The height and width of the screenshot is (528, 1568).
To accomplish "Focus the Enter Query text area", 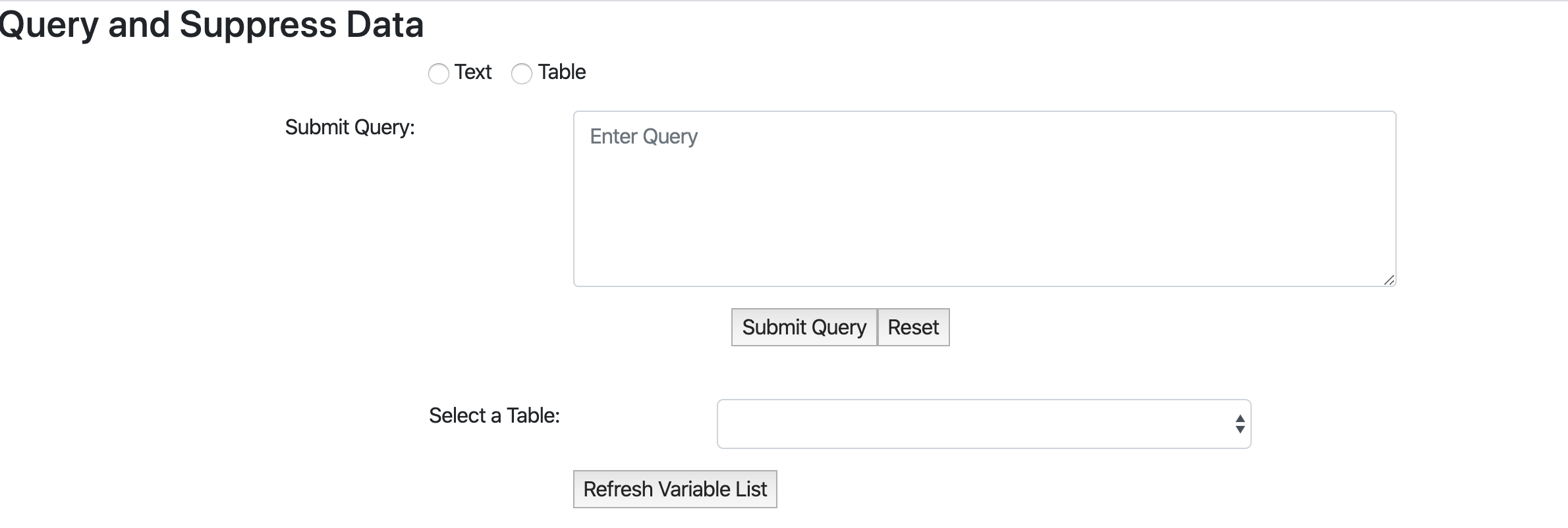I will [x=984, y=199].
